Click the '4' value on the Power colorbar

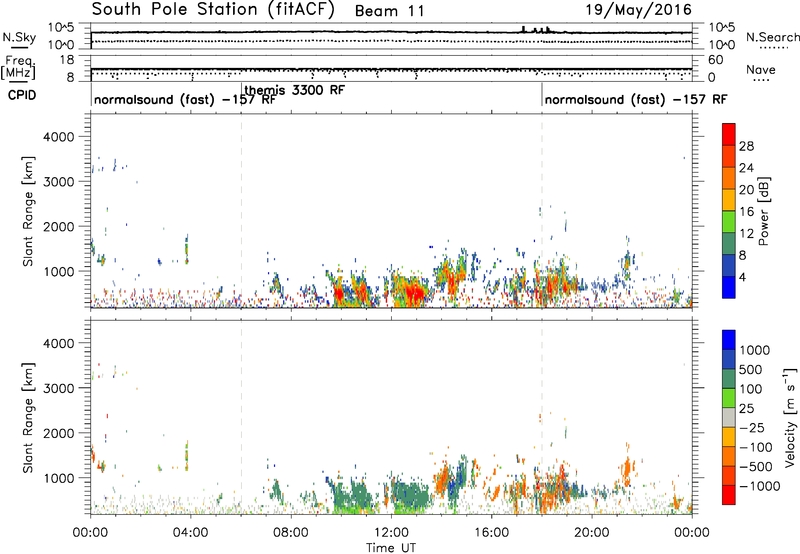point(743,277)
